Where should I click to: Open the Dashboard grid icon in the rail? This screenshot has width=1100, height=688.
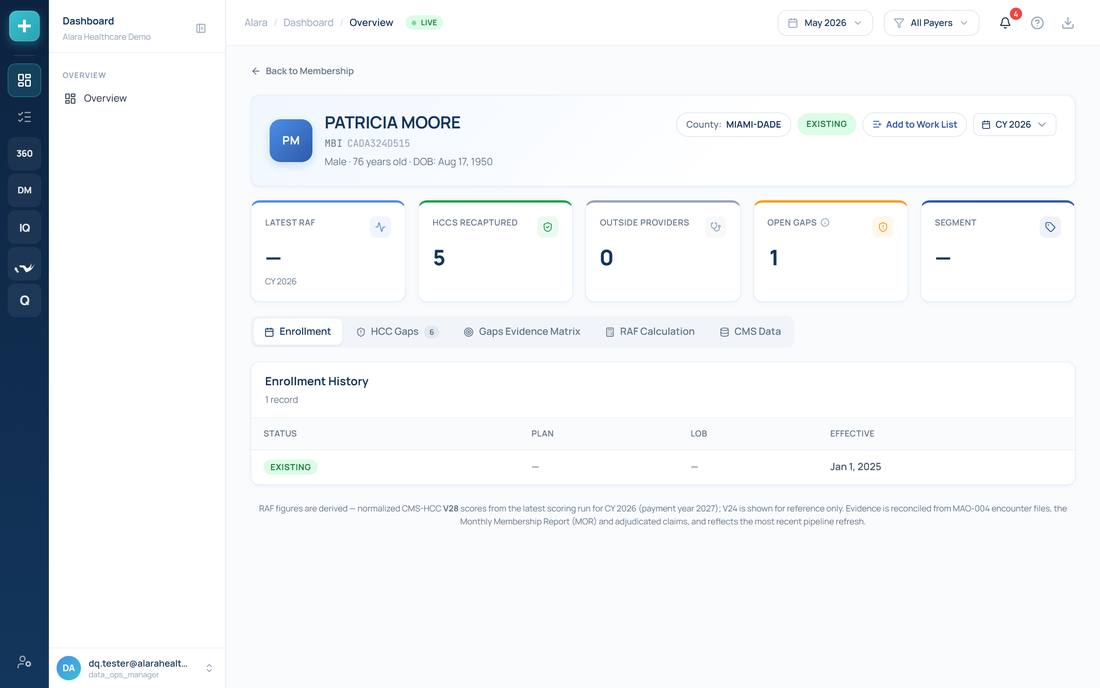(x=24, y=80)
